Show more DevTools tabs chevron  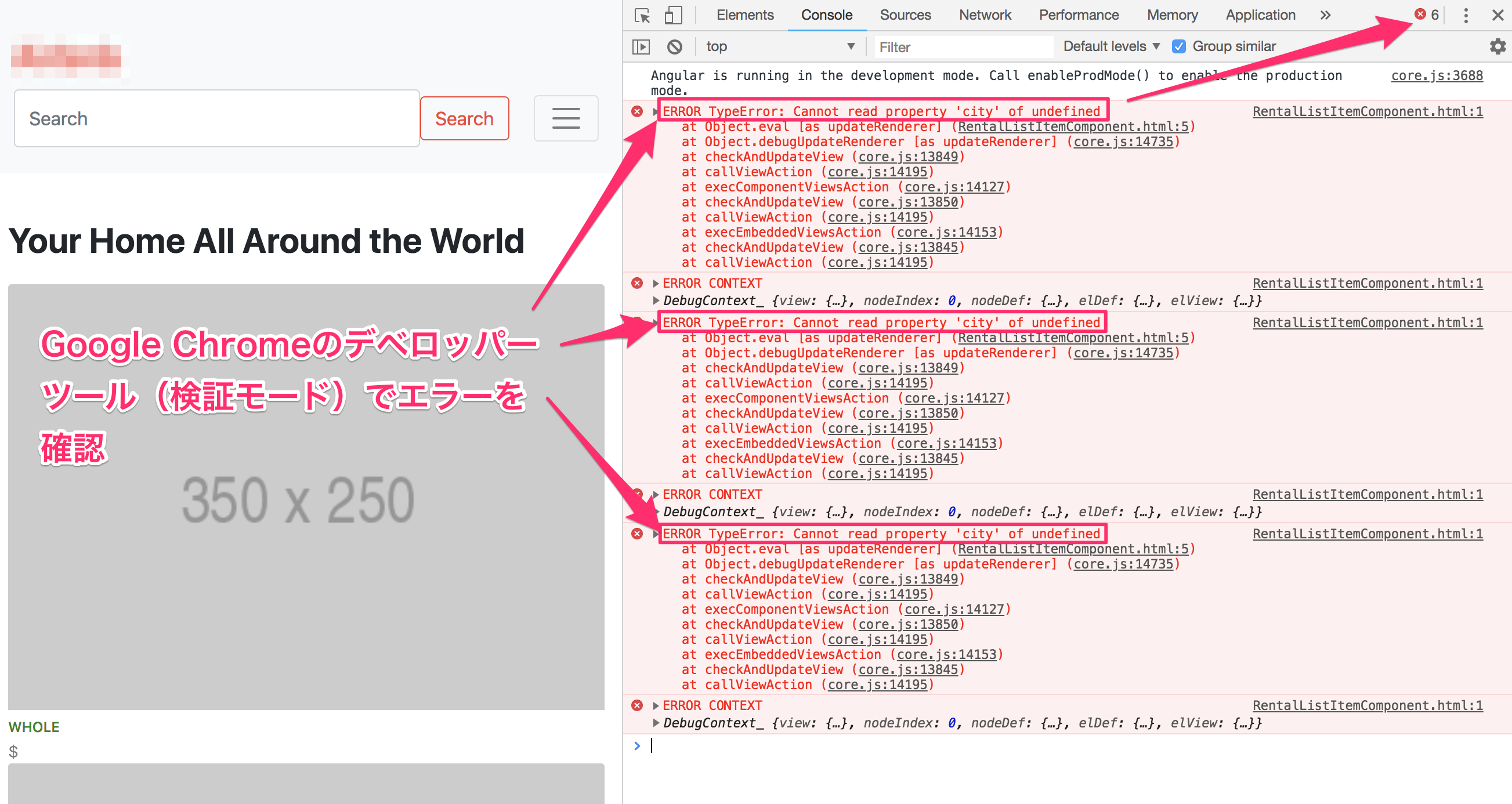point(1325,15)
